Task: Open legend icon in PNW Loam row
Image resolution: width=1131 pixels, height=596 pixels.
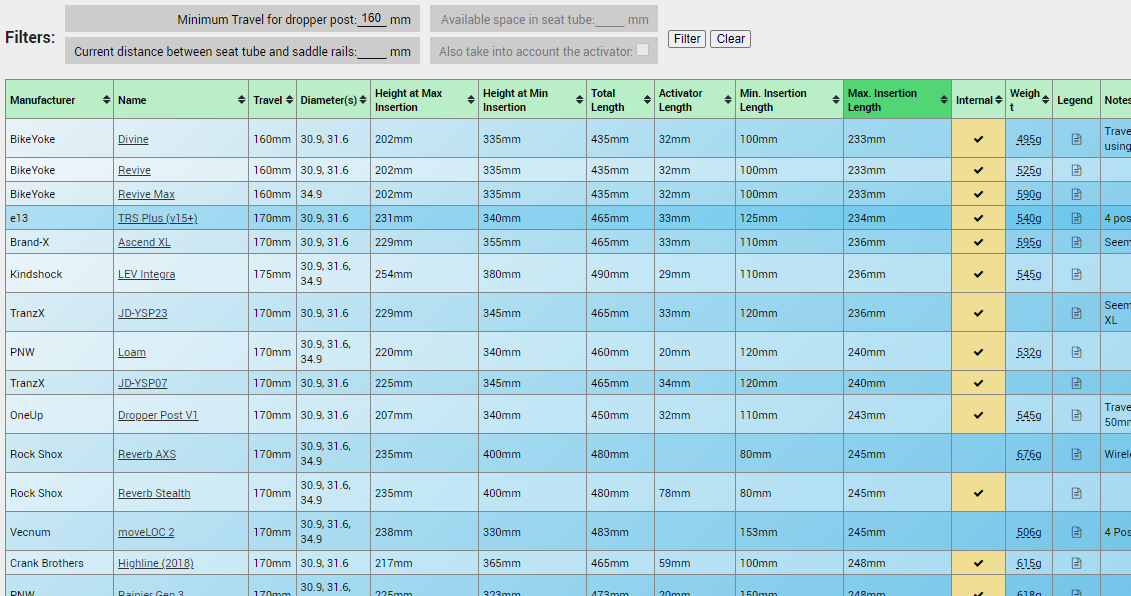Action: [1076, 352]
